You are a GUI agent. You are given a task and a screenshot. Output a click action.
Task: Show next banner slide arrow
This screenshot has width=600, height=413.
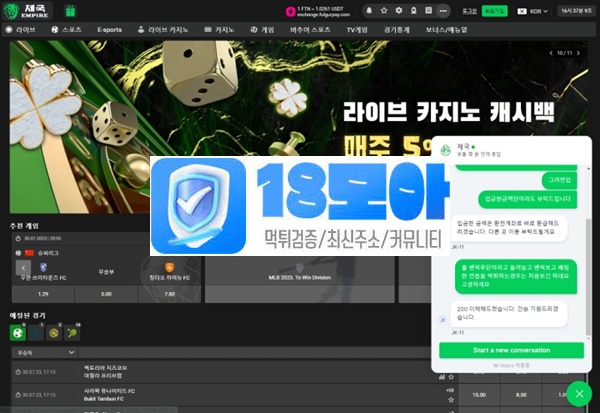[578, 53]
